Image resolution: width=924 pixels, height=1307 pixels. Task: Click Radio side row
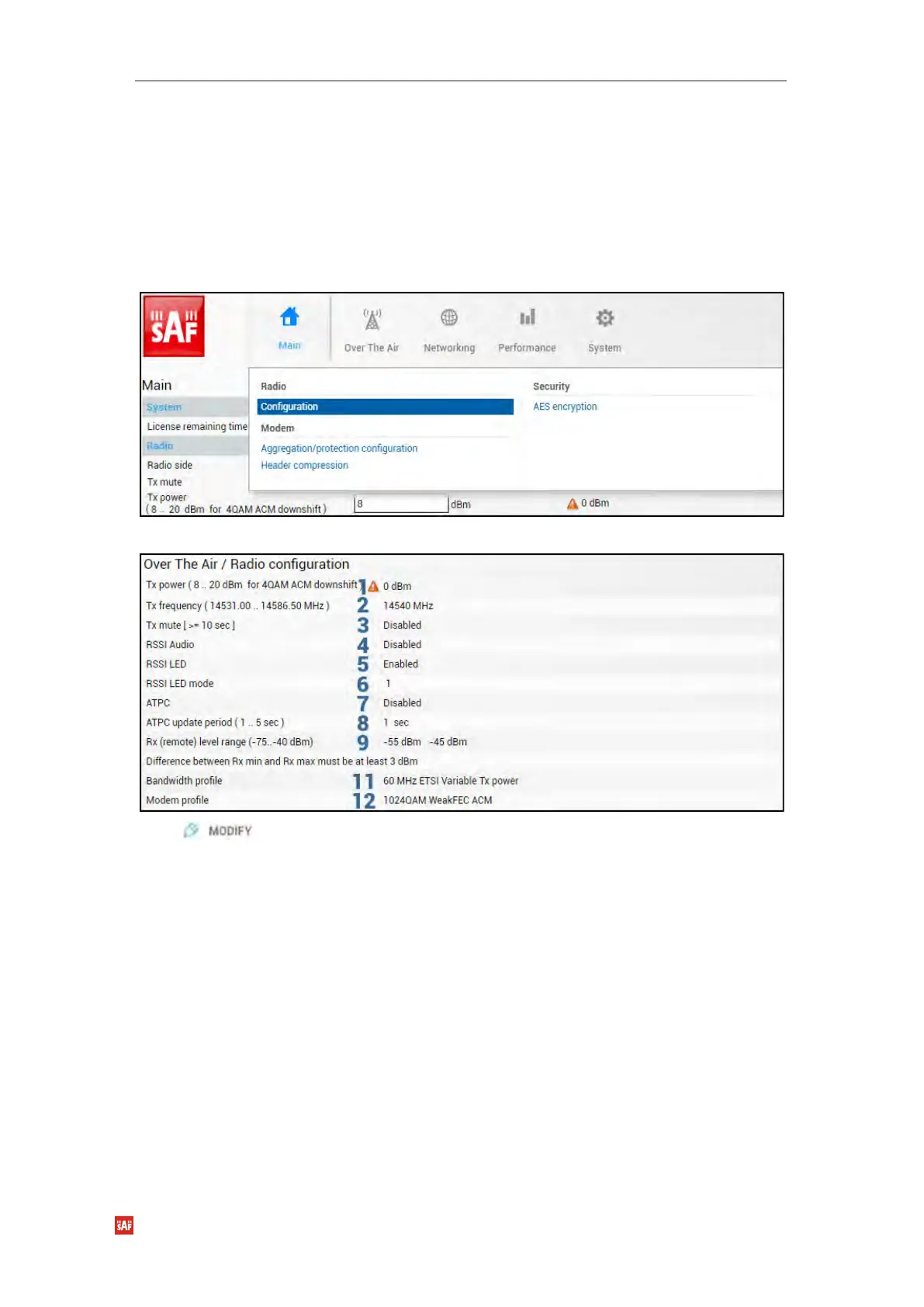[170, 466]
